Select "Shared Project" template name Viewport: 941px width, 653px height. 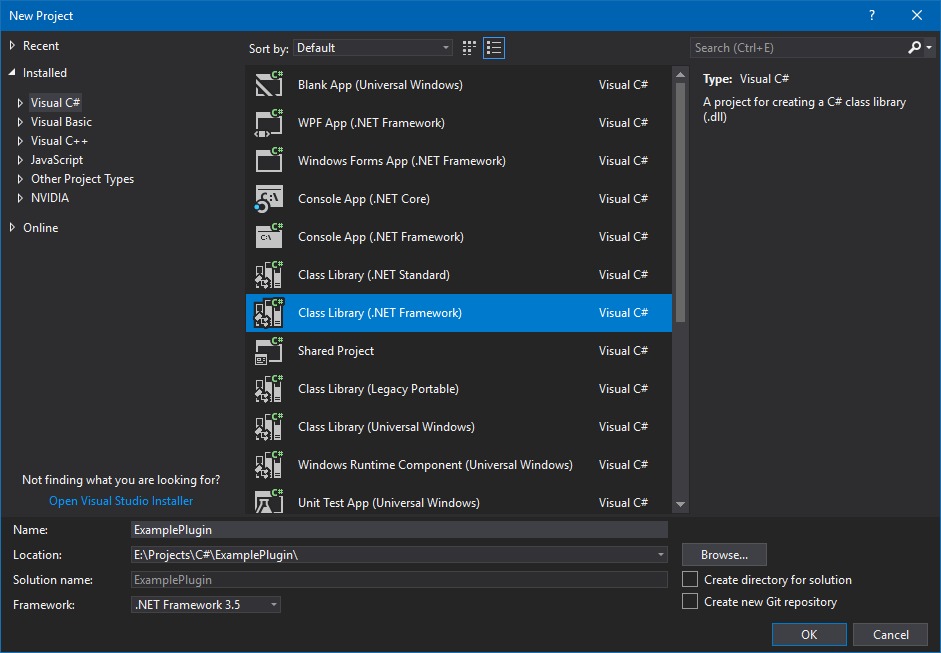click(336, 351)
